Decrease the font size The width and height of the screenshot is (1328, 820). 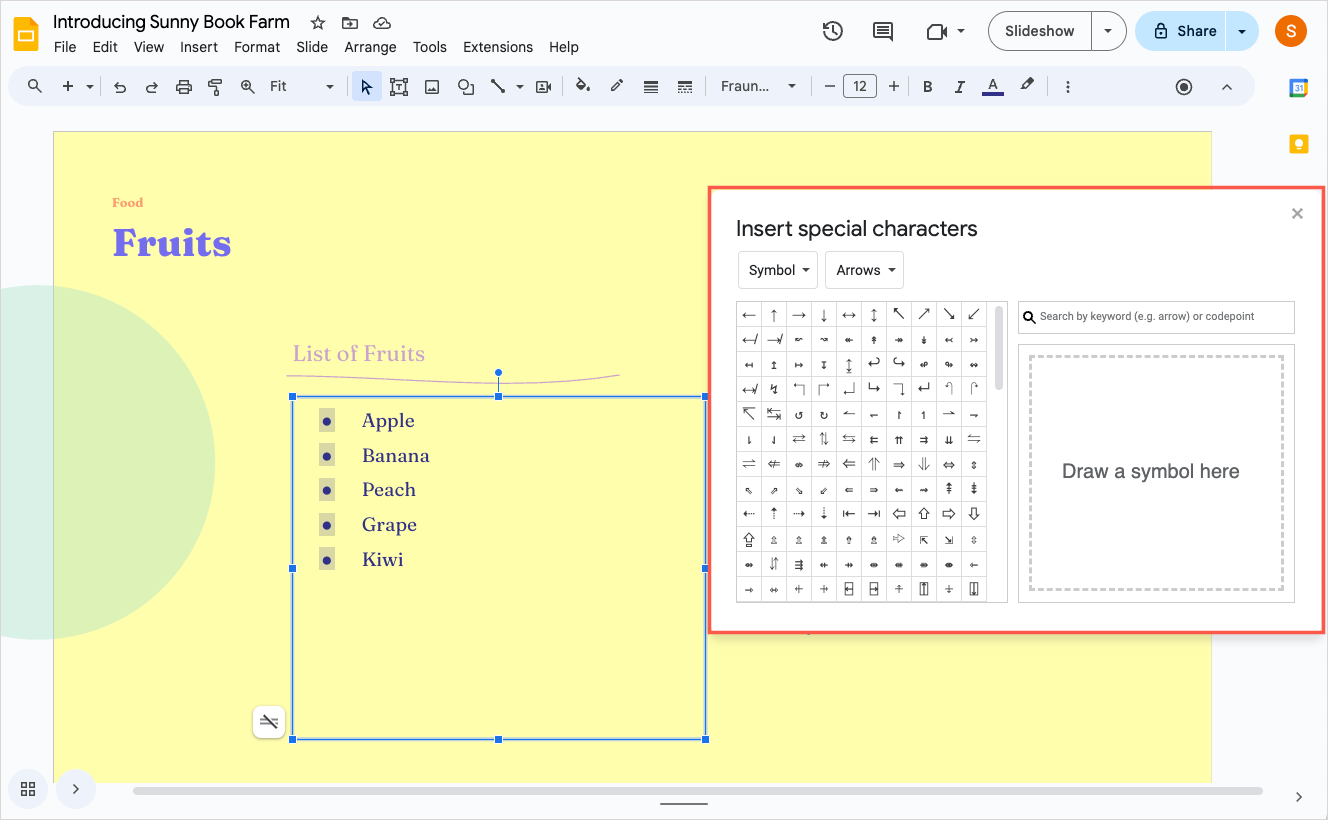pos(829,87)
